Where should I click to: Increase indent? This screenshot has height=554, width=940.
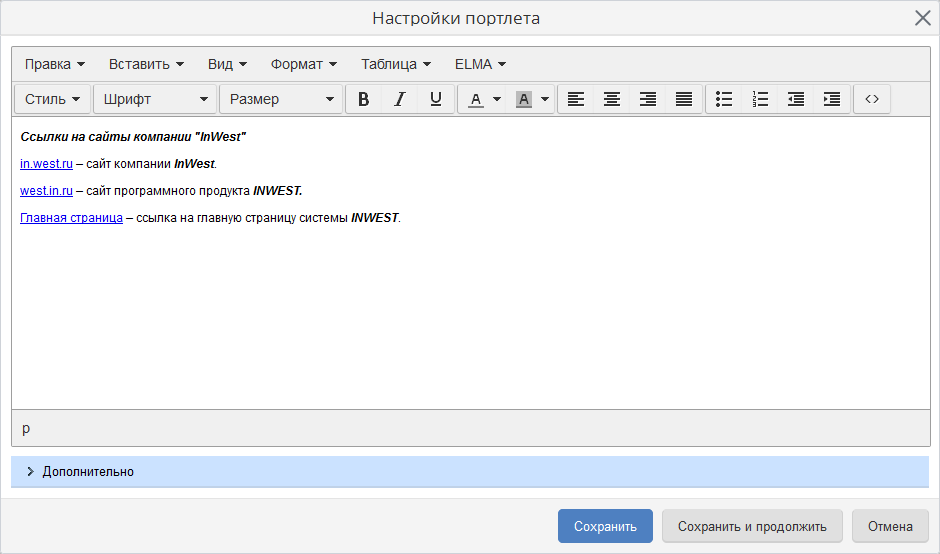pos(831,99)
